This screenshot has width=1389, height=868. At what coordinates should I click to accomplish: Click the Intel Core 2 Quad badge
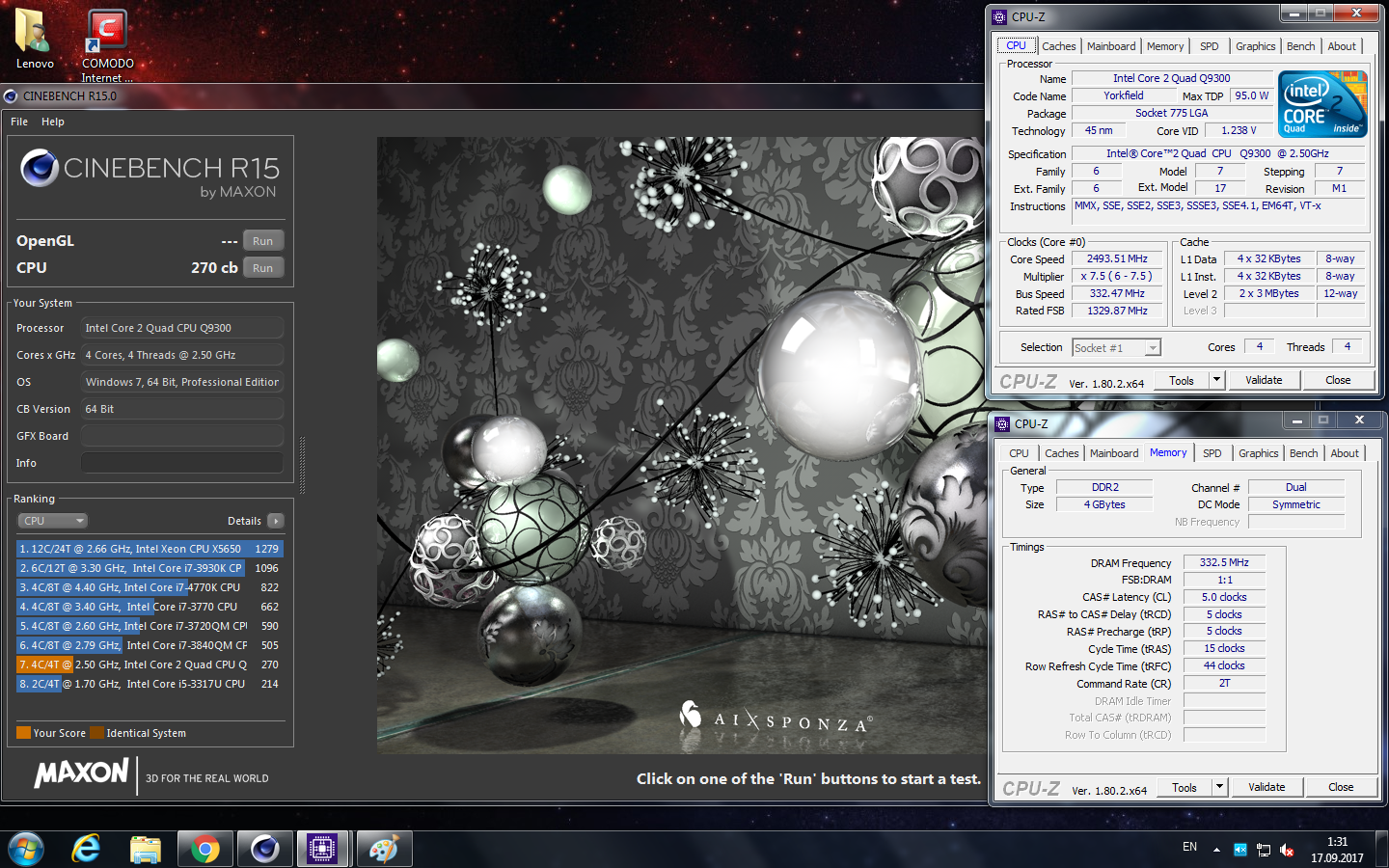point(1322,104)
